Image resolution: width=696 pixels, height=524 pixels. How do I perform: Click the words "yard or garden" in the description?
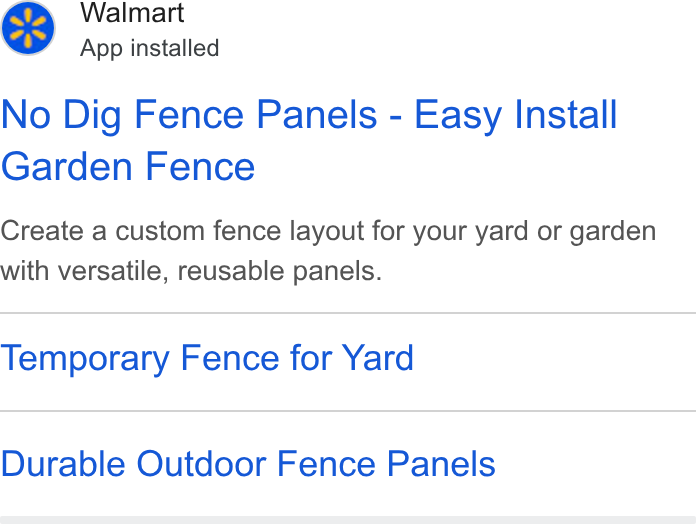[x=566, y=231]
